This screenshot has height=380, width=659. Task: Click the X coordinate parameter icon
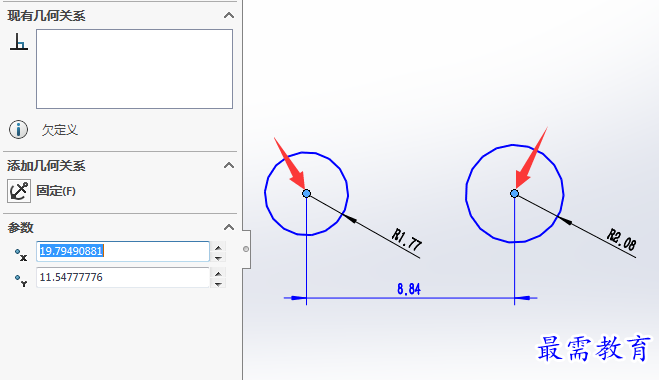click(21, 254)
